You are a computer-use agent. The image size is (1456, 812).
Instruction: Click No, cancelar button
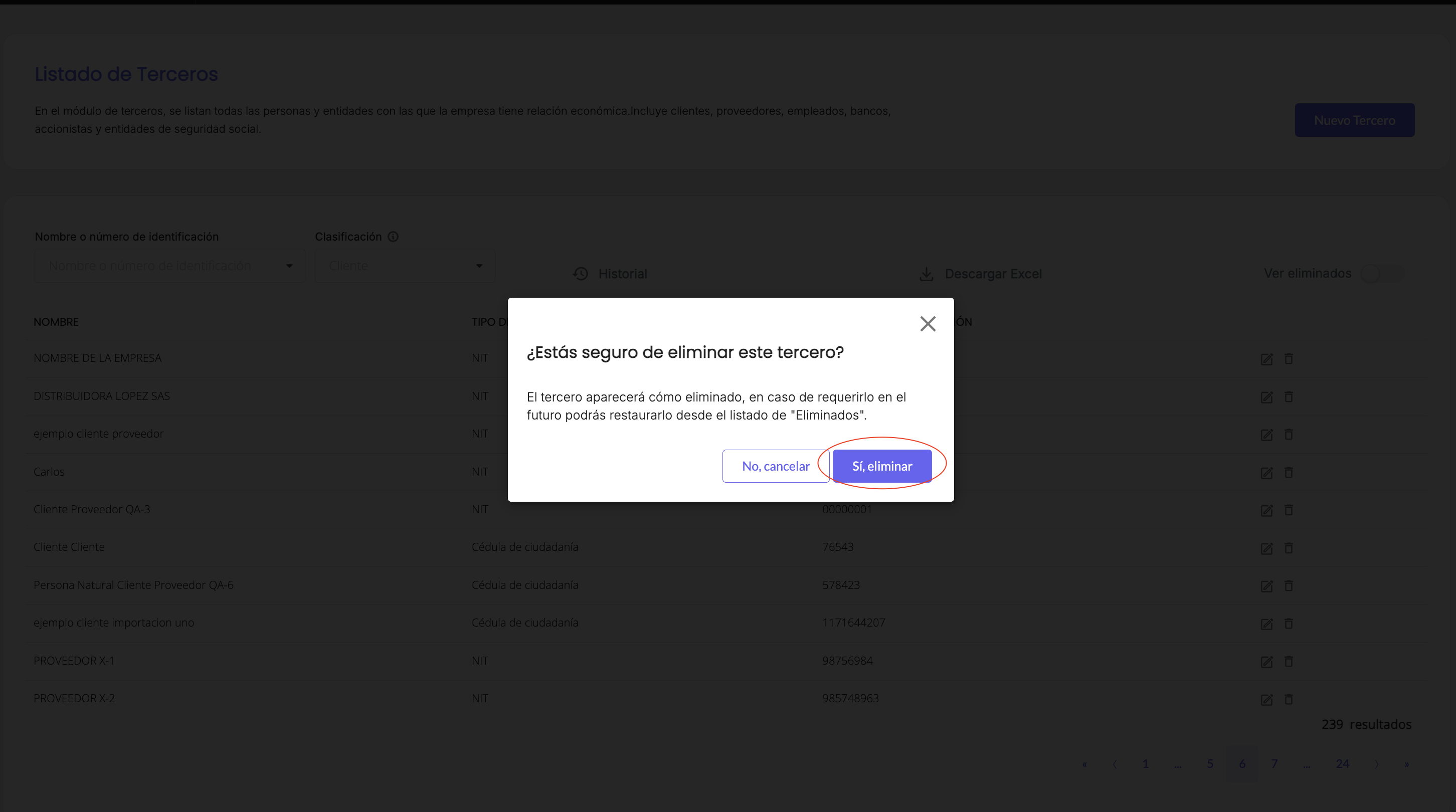point(776,466)
